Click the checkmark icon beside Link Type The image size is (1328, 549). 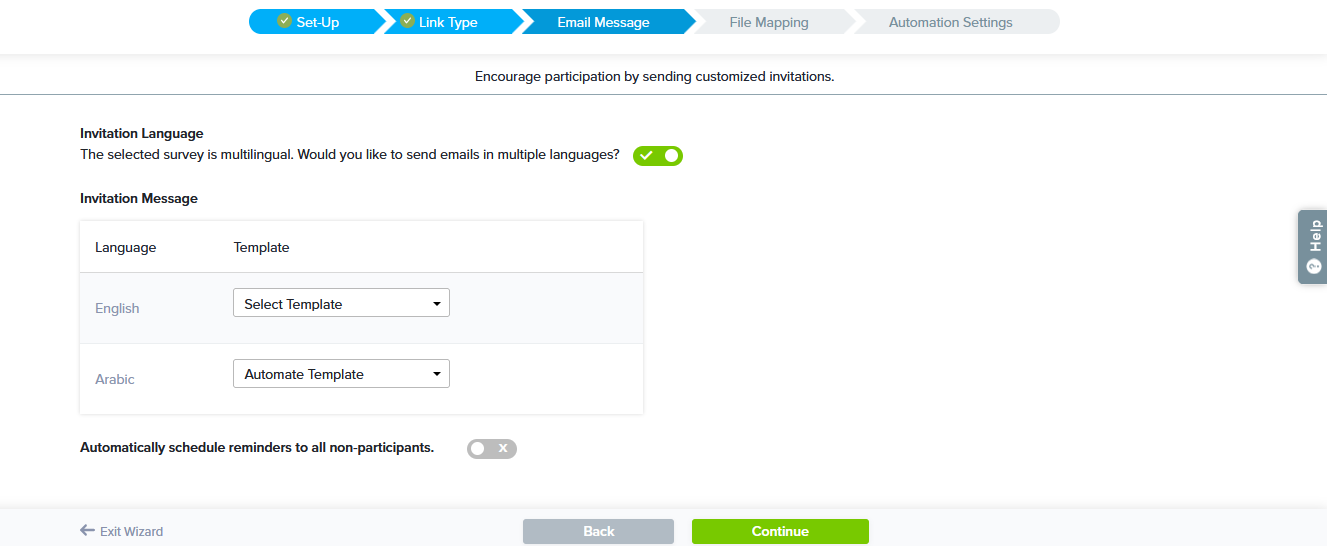click(407, 21)
